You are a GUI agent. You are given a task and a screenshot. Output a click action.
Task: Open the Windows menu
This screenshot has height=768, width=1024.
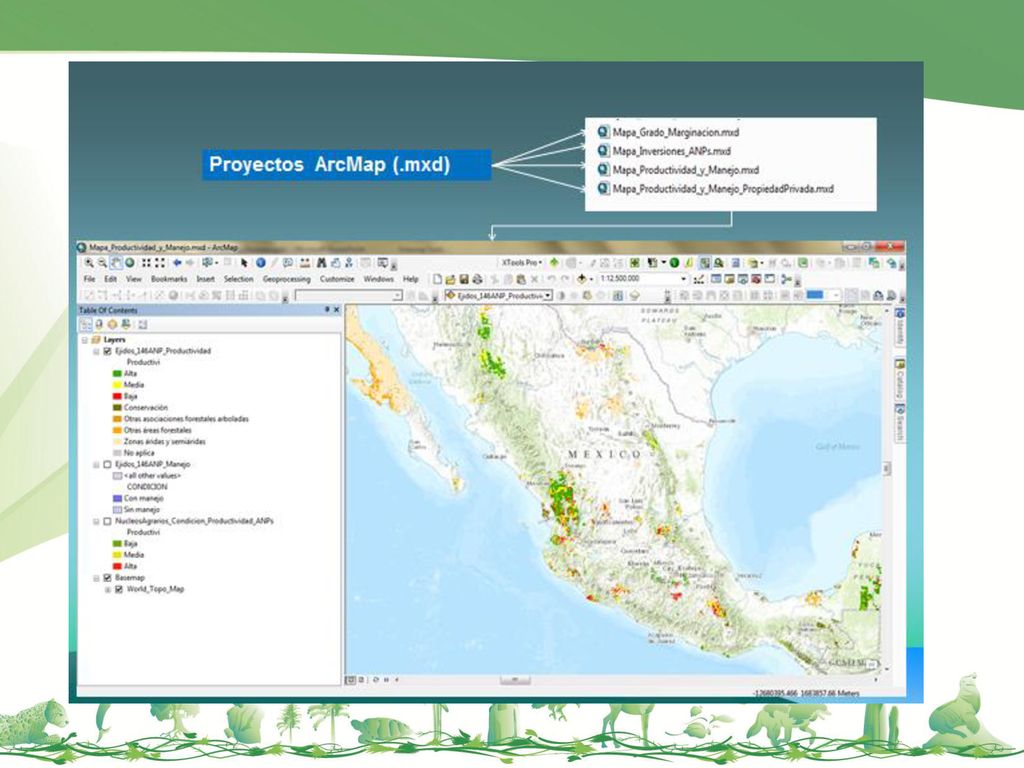tap(379, 279)
